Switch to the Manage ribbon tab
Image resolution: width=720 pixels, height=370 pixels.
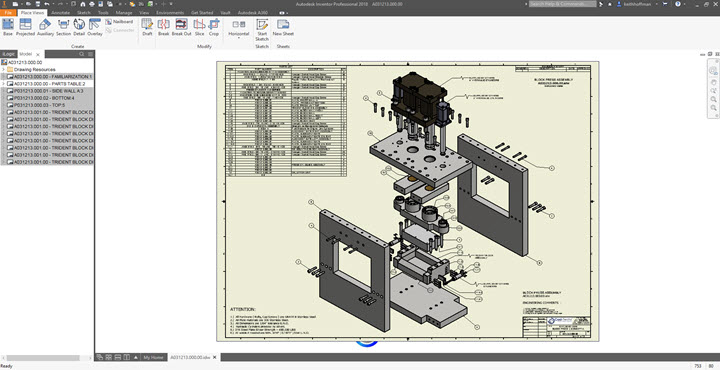pyautogui.click(x=124, y=13)
